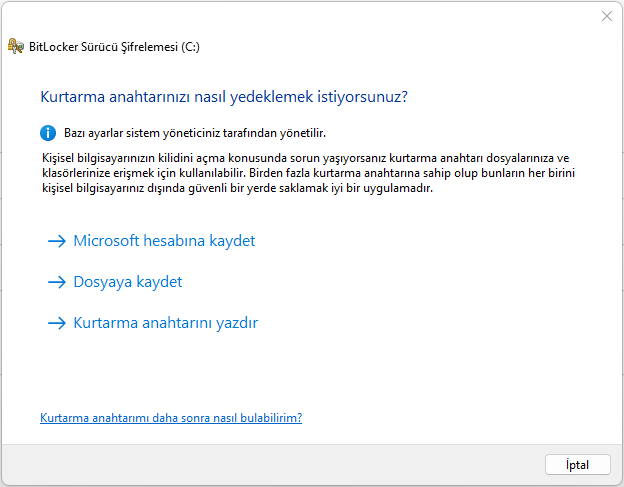624x487 pixels.
Task: Click the BitLocker key icon in title
Action: (16, 47)
